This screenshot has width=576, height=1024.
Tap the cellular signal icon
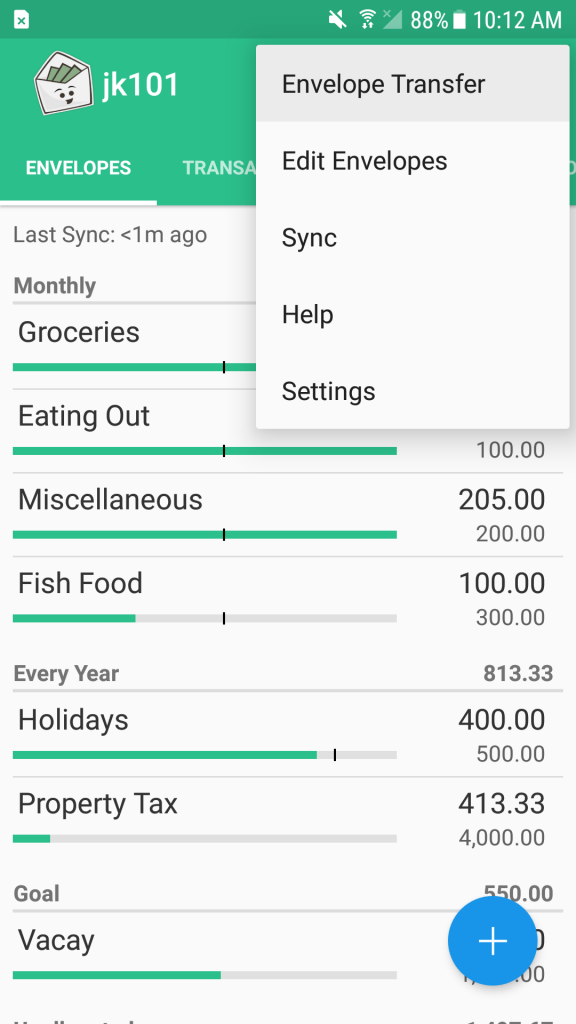[x=392, y=20]
